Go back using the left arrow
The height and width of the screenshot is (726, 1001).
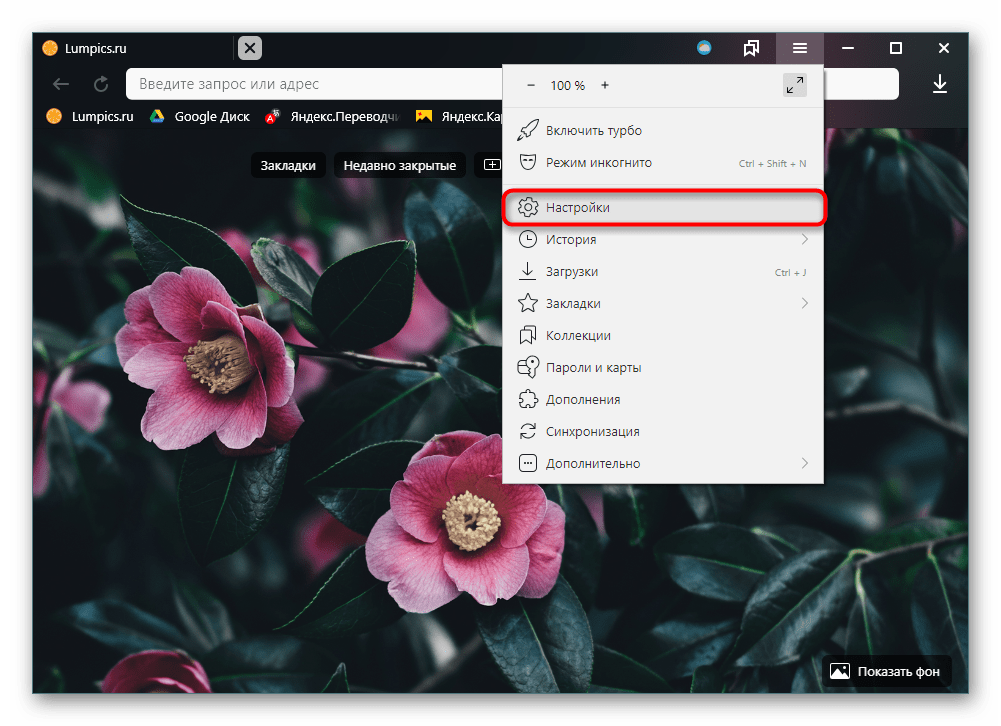[61, 85]
